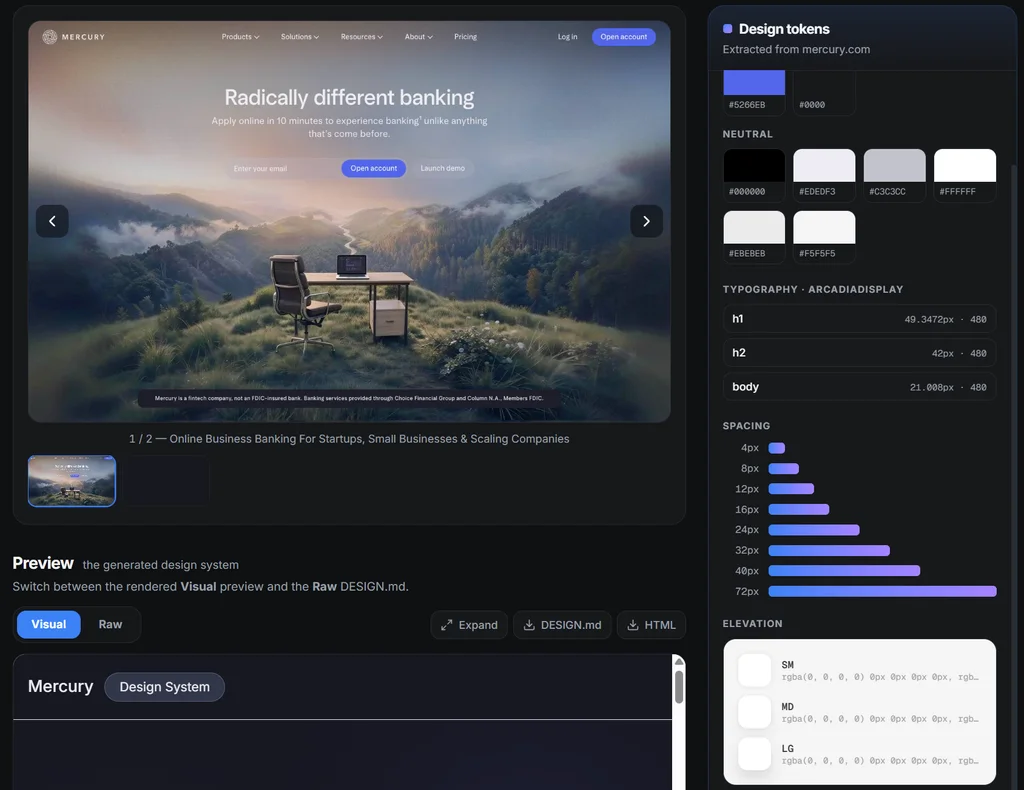Click the SM elevation sample box
The height and width of the screenshot is (790, 1024).
click(x=754, y=671)
